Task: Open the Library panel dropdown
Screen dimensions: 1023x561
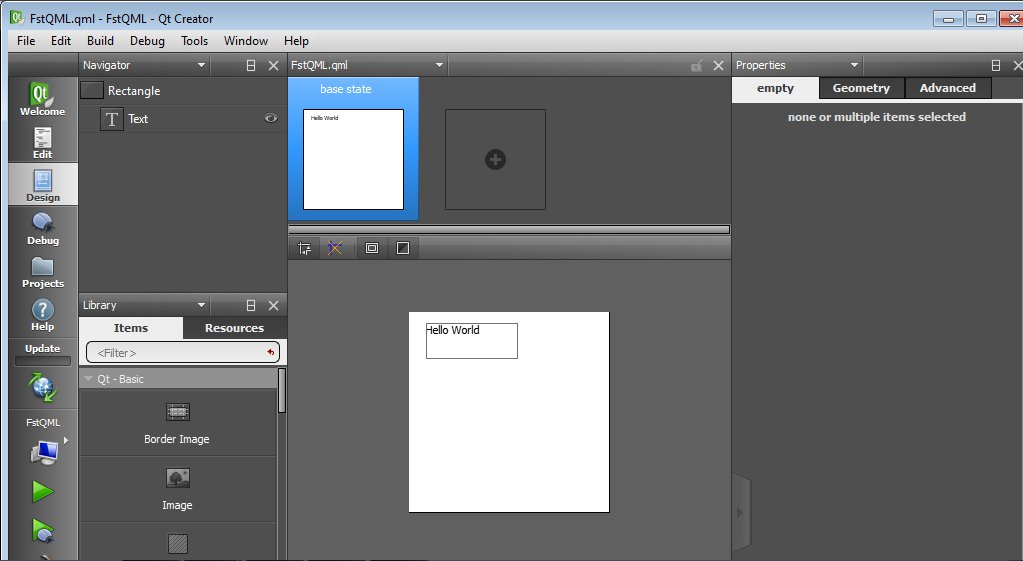Action: coord(201,305)
